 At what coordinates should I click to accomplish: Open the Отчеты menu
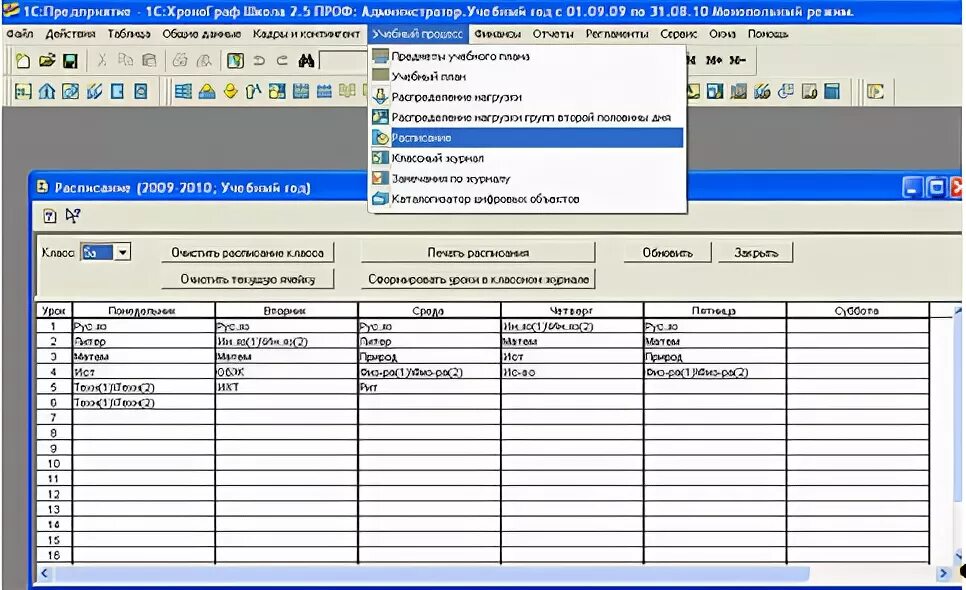point(553,34)
